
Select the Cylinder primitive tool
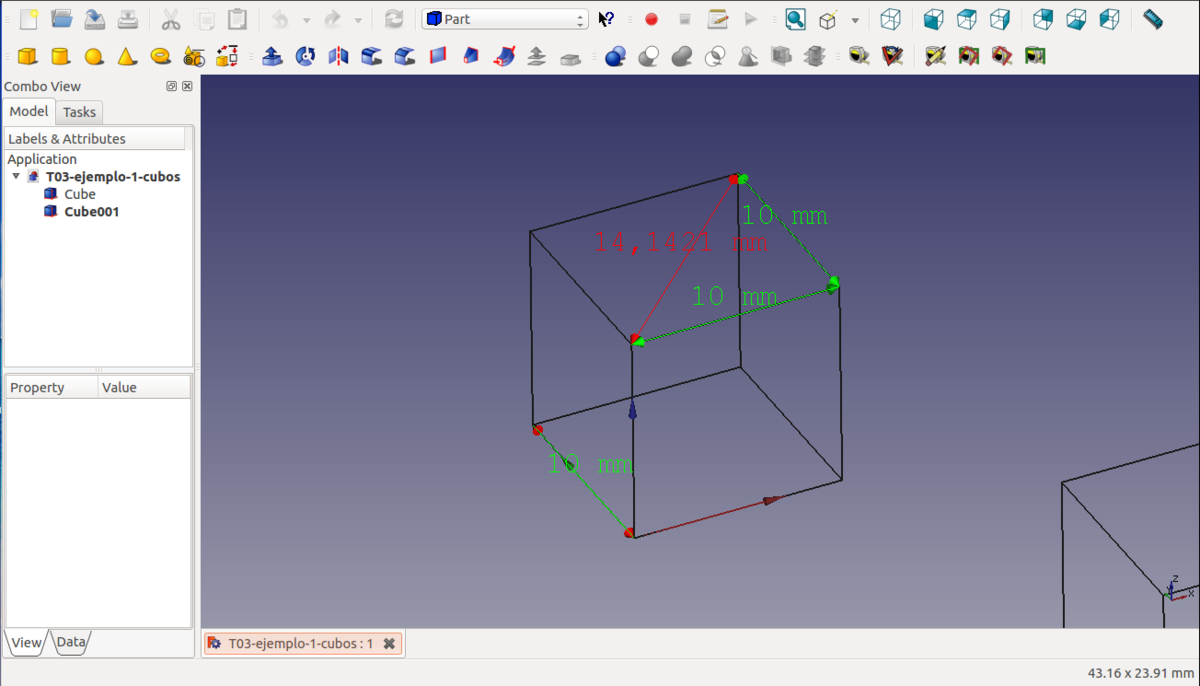click(61, 56)
